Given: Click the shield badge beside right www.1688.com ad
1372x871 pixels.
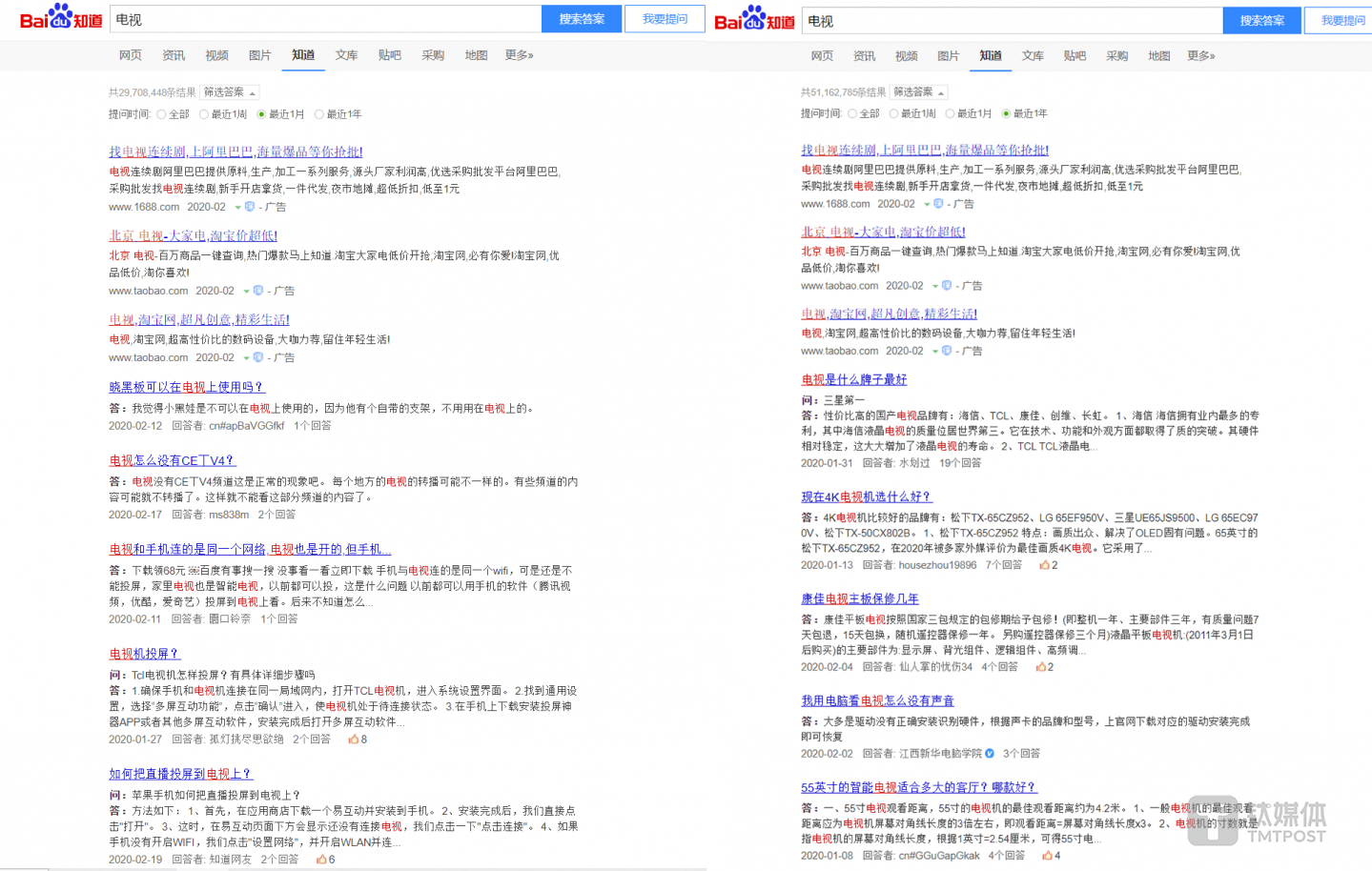Looking at the screenshot, I should pyautogui.click(x=938, y=204).
